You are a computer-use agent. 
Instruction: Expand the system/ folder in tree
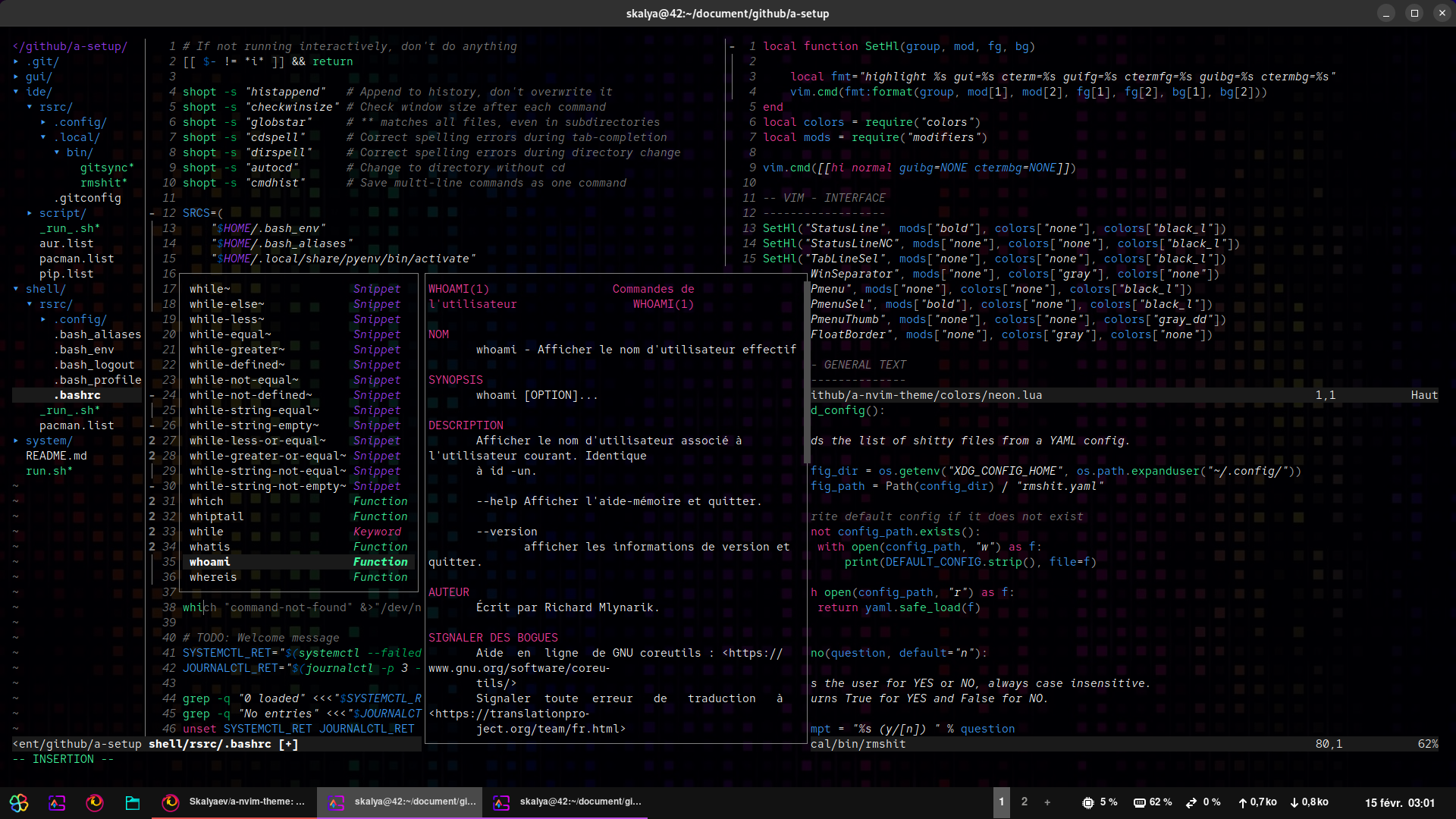[49, 441]
